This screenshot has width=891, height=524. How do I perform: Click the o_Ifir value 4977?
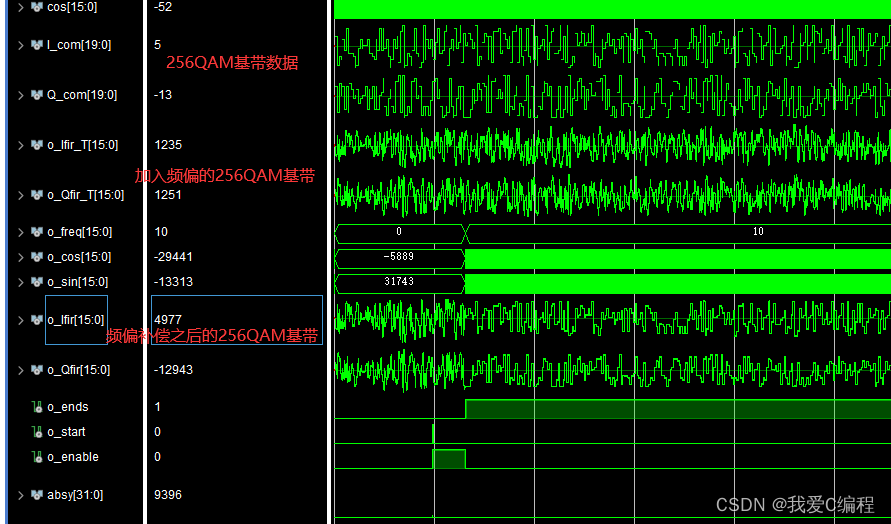[168, 320]
